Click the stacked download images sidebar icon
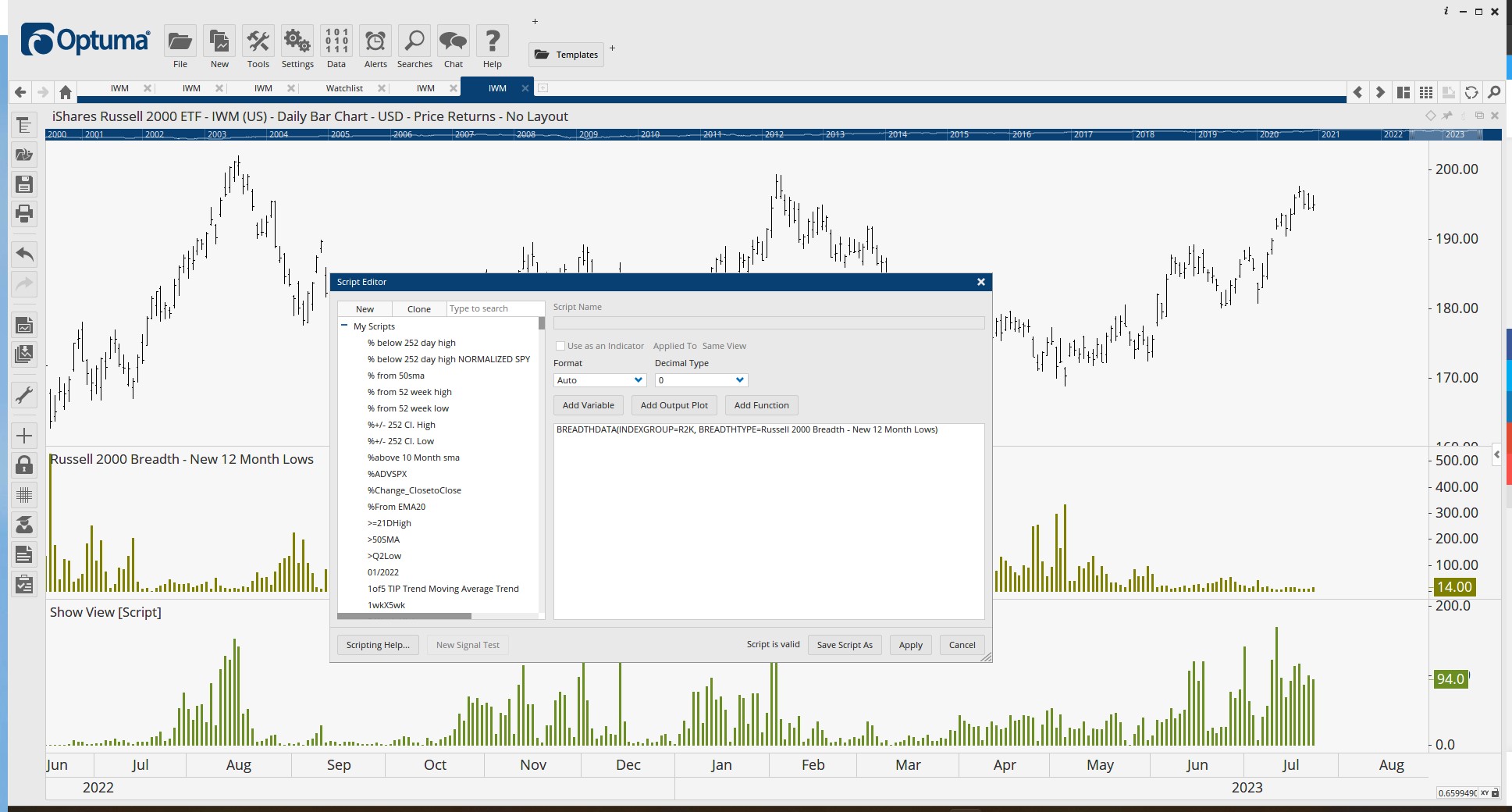Screen dimensions: 1512x812 pyautogui.click(x=24, y=354)
